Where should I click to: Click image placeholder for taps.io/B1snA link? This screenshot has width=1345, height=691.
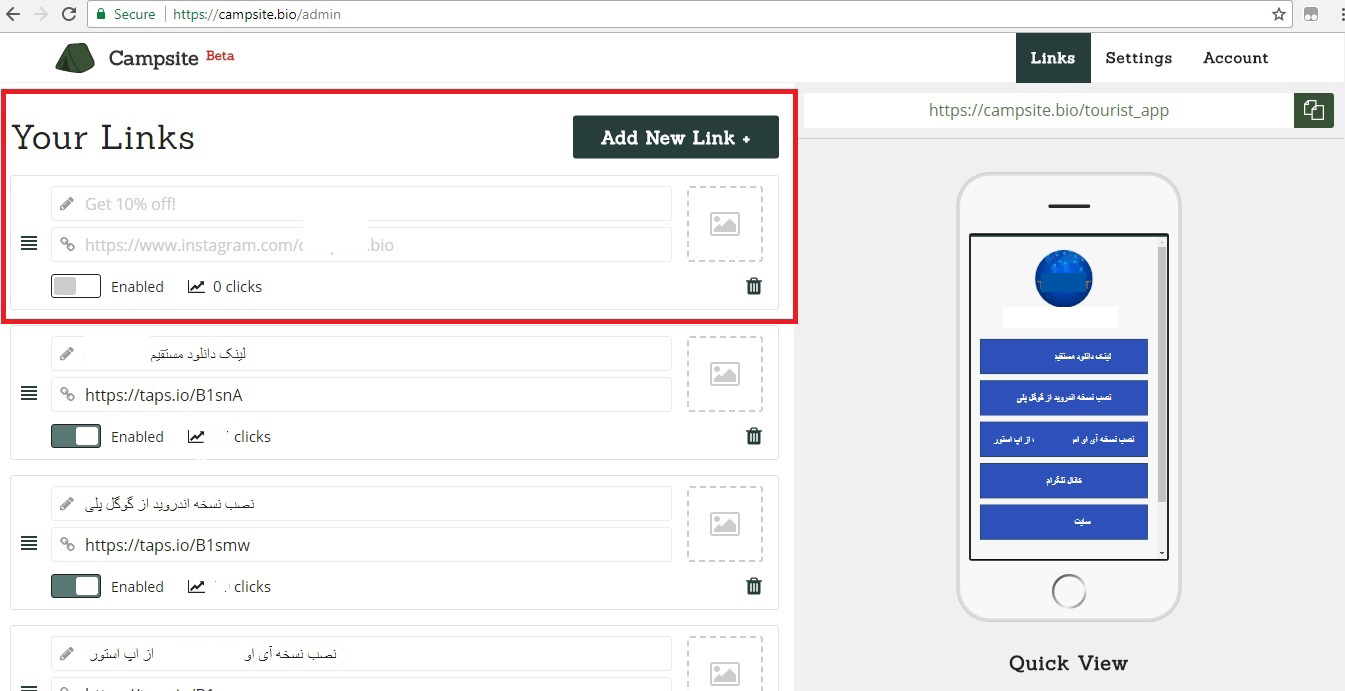click(725, 374)
